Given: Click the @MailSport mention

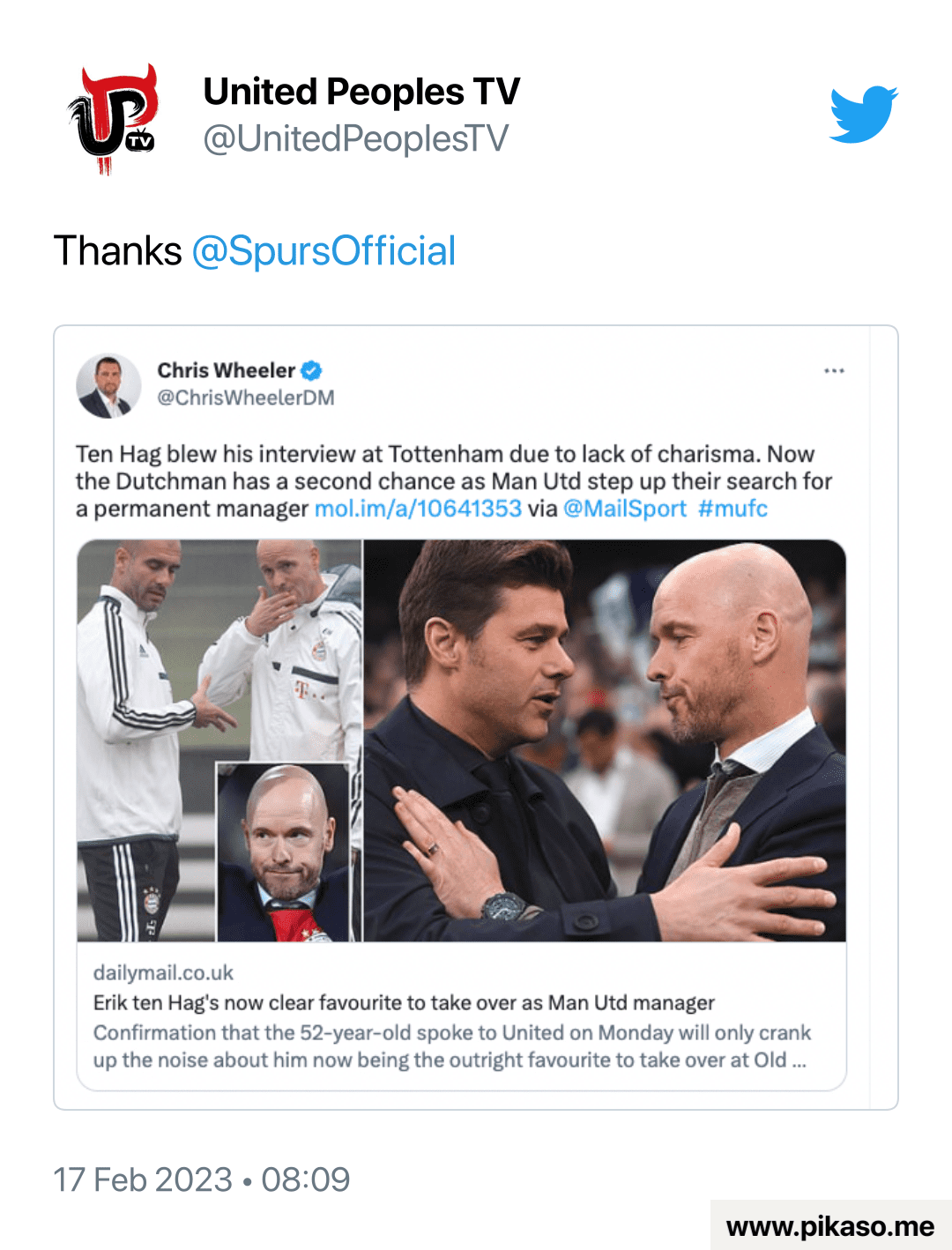Looking at the screenshot, I should pos(624,509).
